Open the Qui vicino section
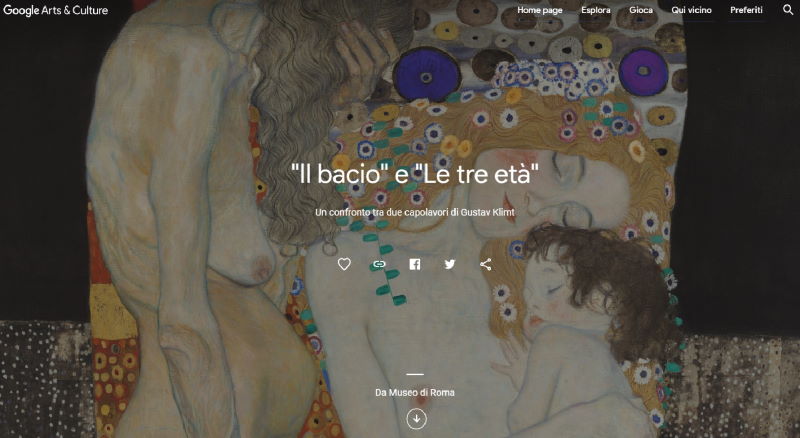Screen dimensions: 800x438 point(691,10)
